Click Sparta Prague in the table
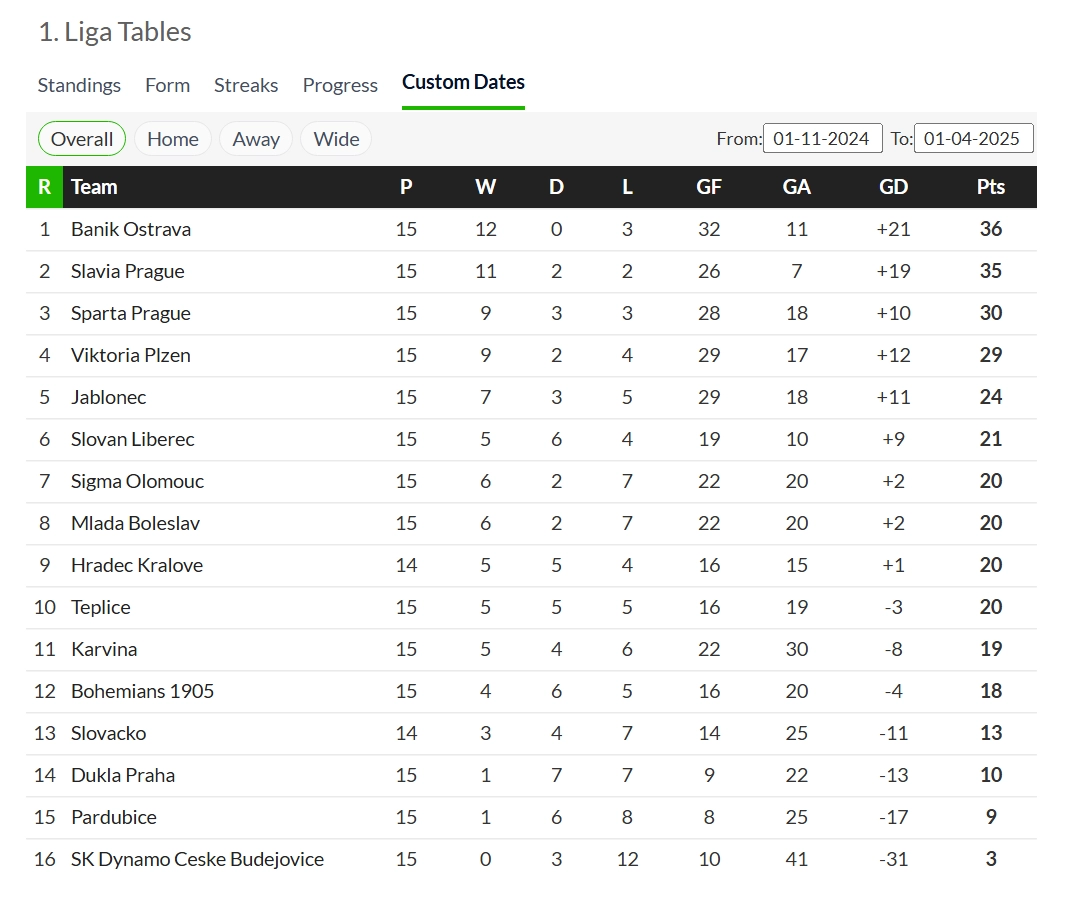 [131, 313]
